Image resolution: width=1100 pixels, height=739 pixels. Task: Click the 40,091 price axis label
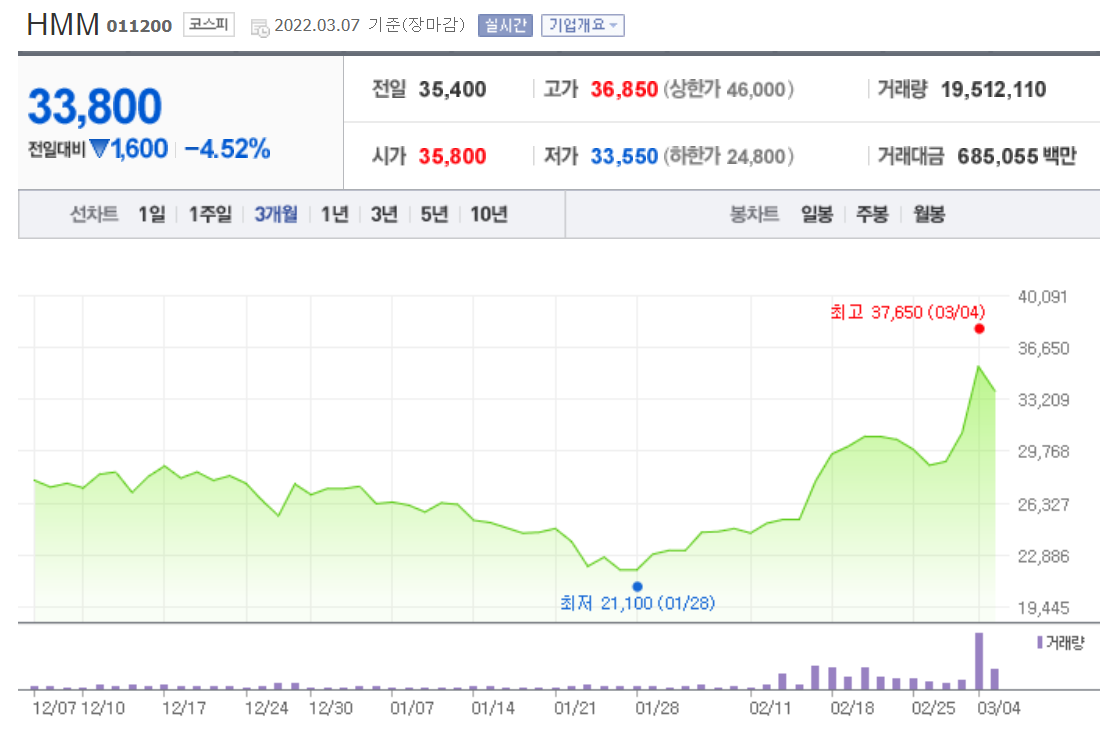(x=1042, y=297)
